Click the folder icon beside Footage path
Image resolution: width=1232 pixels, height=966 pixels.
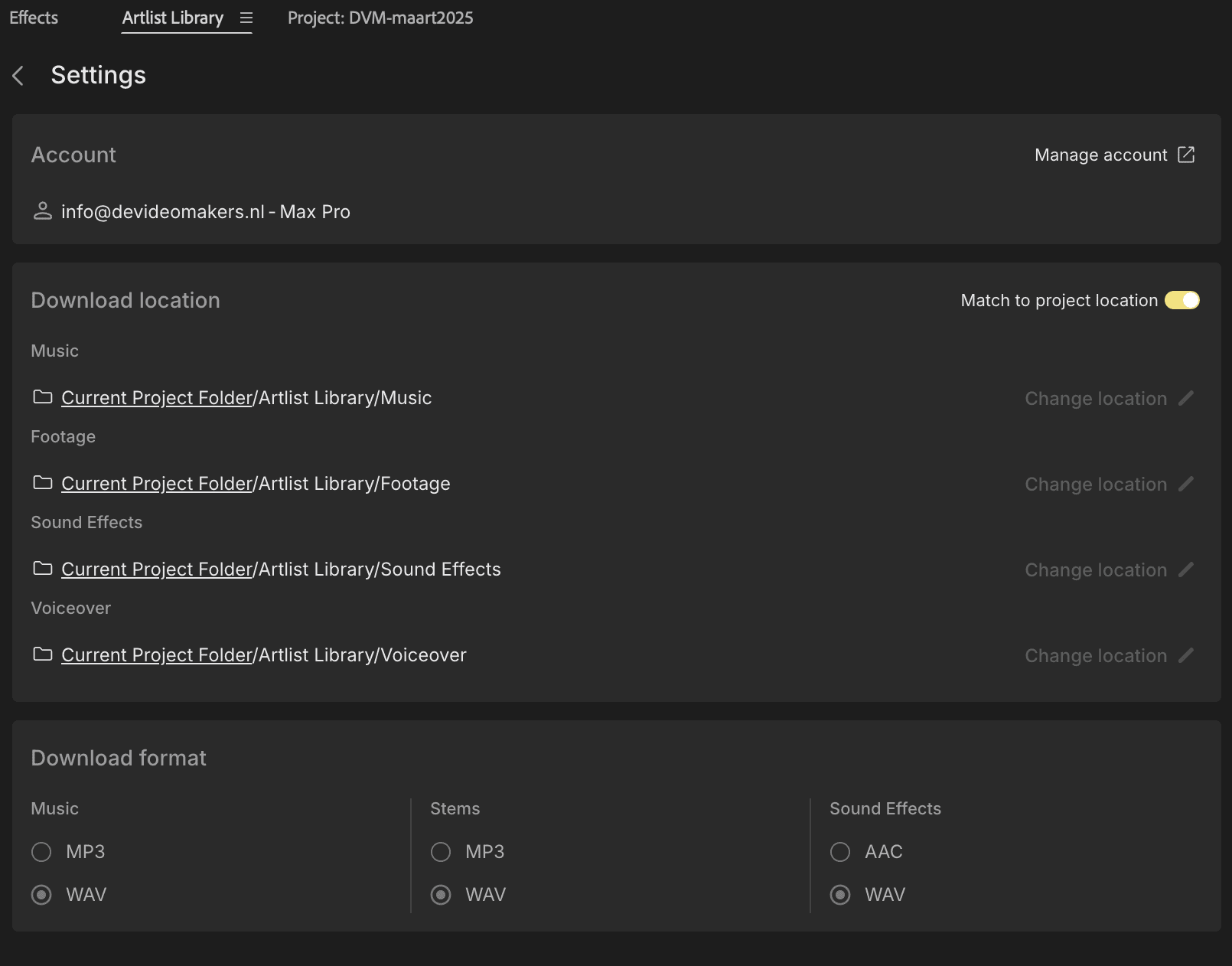click(43, 483)
